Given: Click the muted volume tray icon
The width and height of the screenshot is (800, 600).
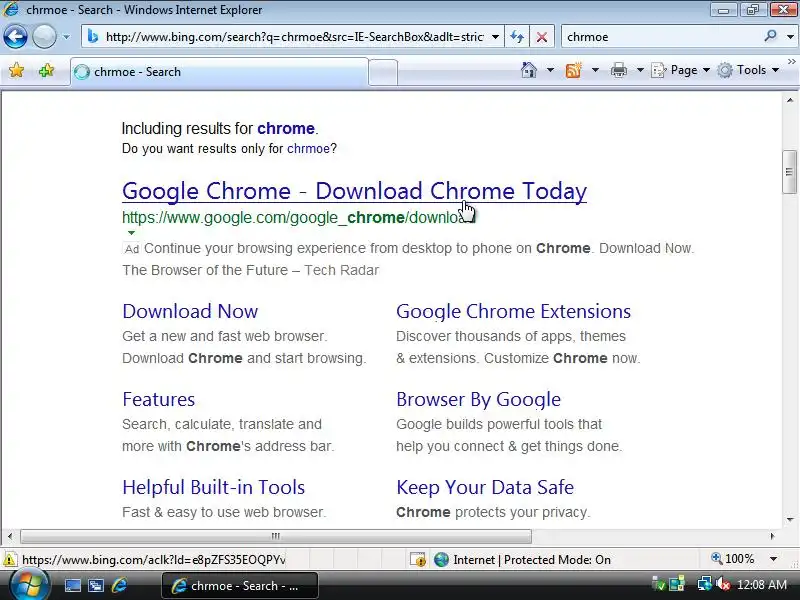Looking at the screenshot, I should click(x=723, y=584).
